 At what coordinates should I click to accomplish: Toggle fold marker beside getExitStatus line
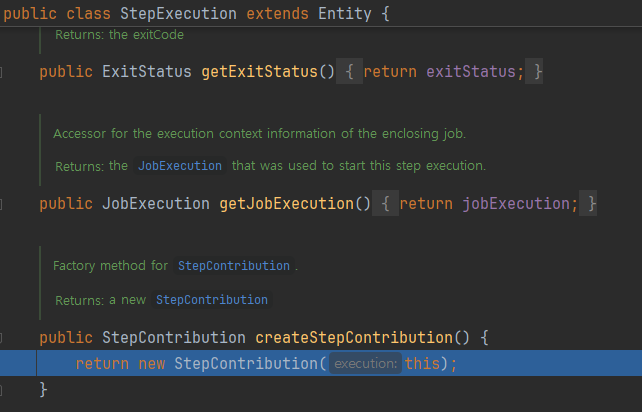[1, 72]
